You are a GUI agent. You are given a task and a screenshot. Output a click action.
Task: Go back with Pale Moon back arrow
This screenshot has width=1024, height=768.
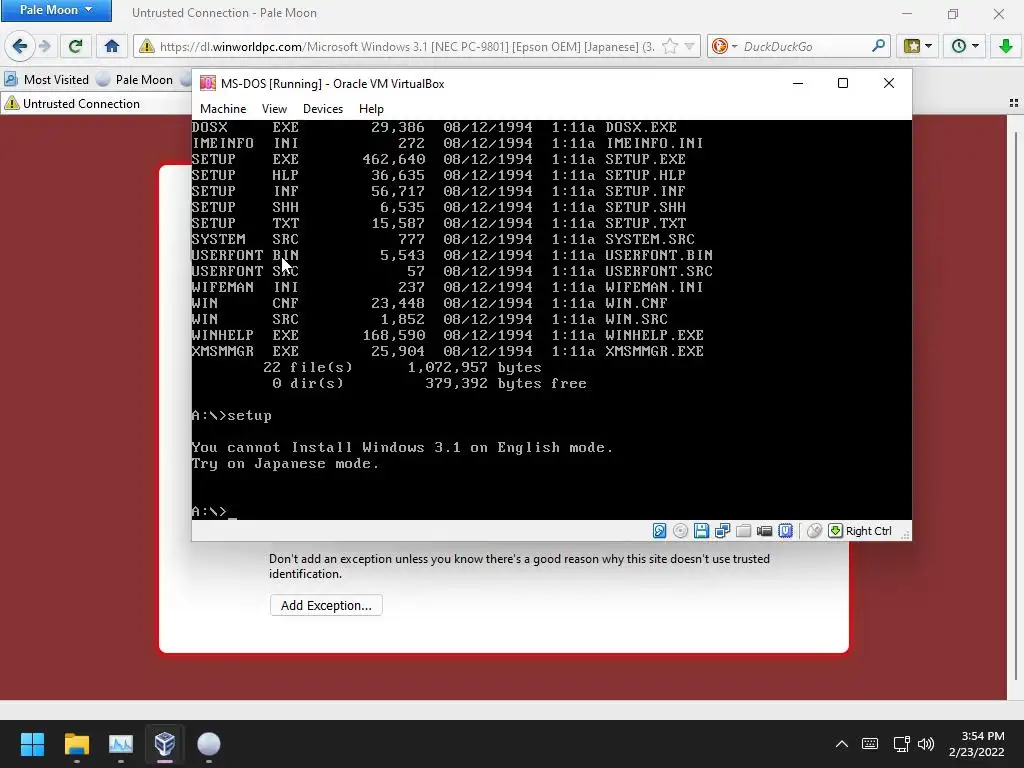20,46
